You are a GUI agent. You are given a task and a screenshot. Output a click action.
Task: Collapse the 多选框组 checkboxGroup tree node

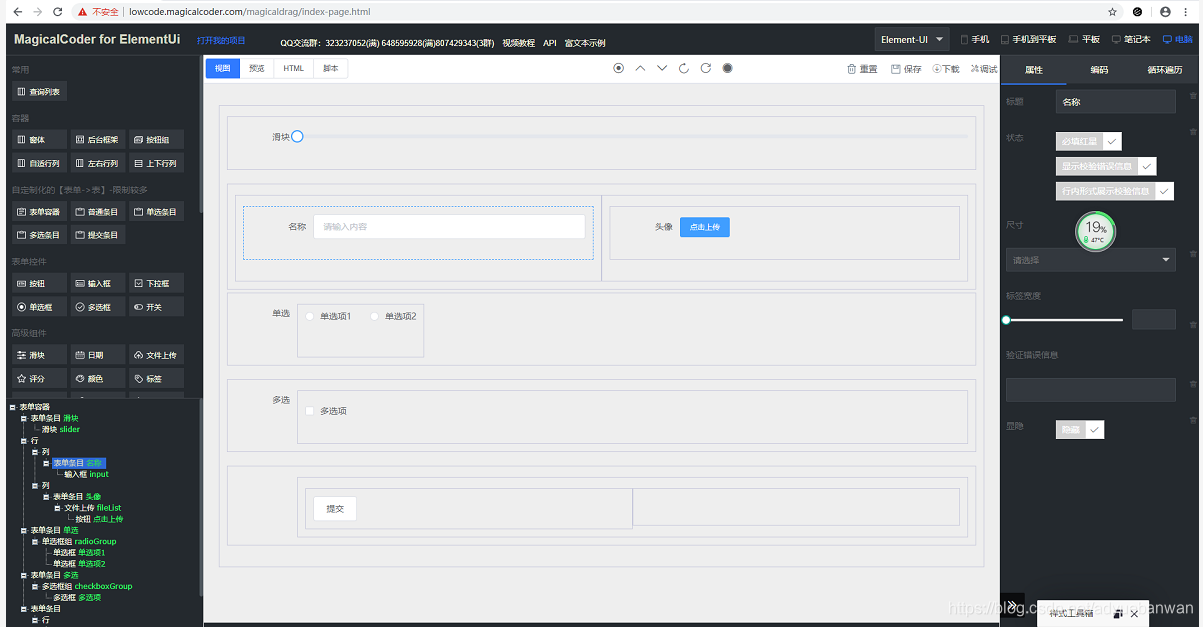pos(35,586)
